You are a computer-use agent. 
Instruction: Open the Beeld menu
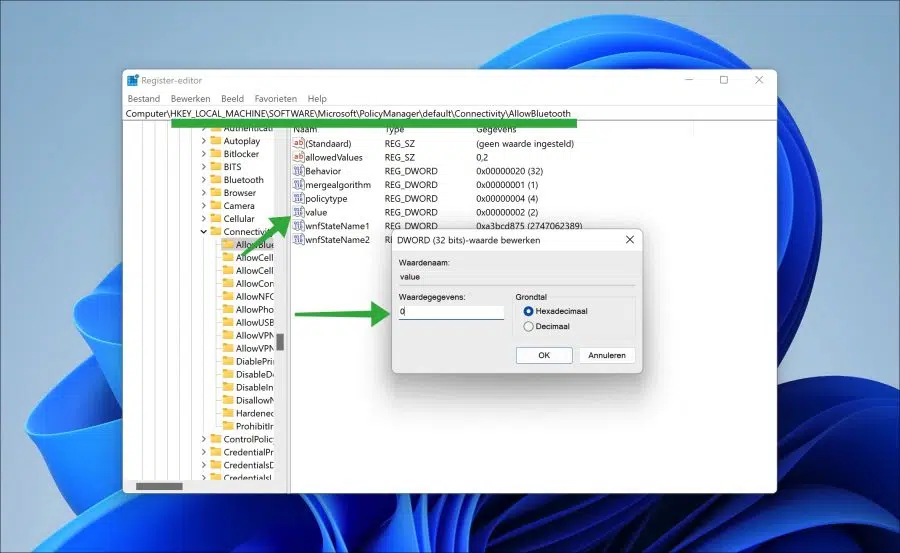tap(232, 99)
